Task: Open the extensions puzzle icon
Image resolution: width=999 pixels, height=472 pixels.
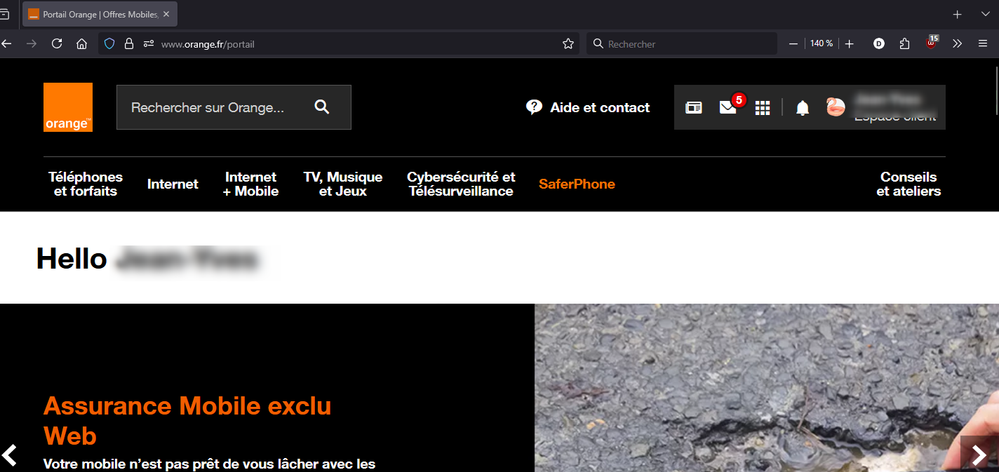Action: 905,44
